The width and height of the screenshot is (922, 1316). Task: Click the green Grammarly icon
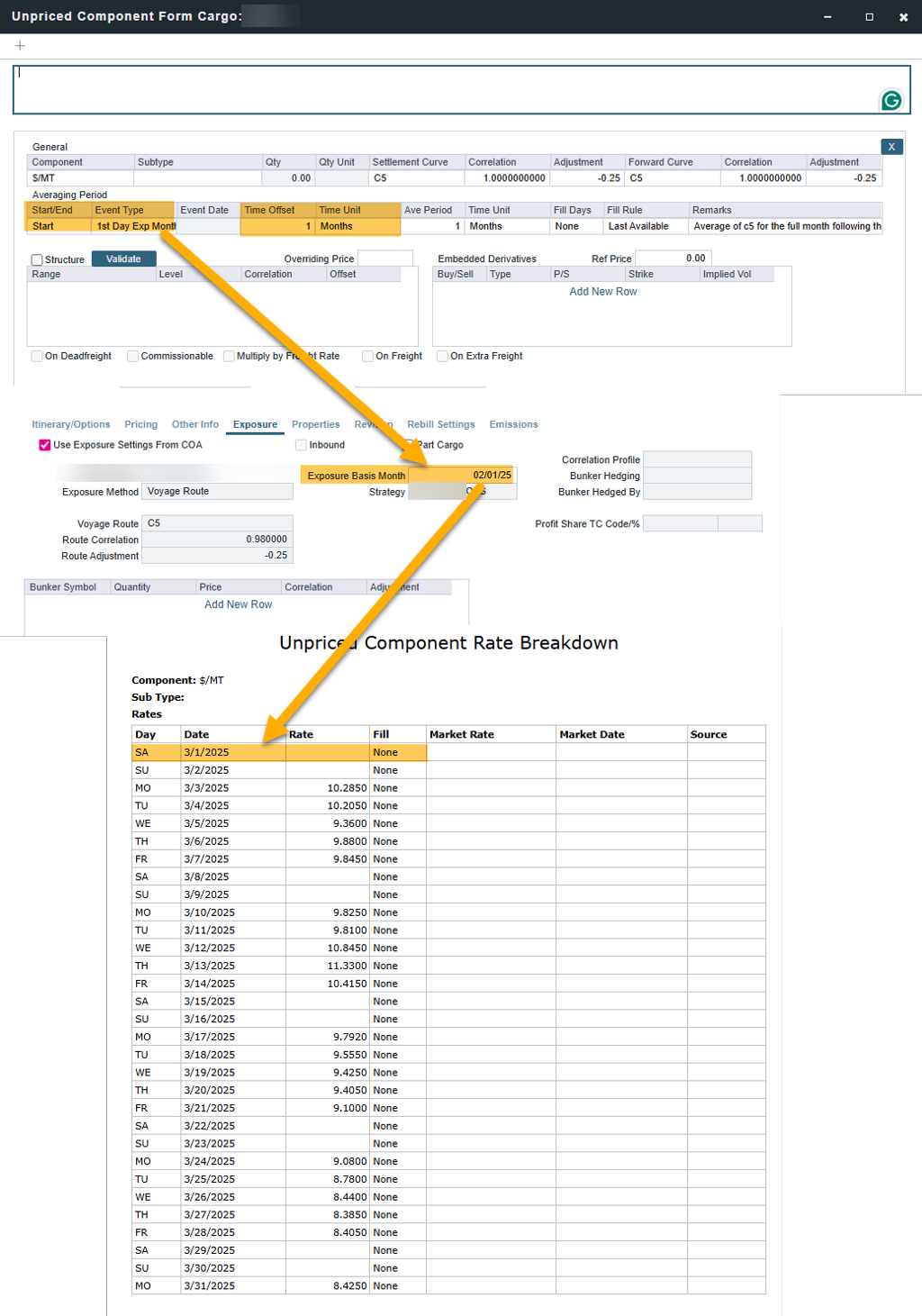coord(890,100)
